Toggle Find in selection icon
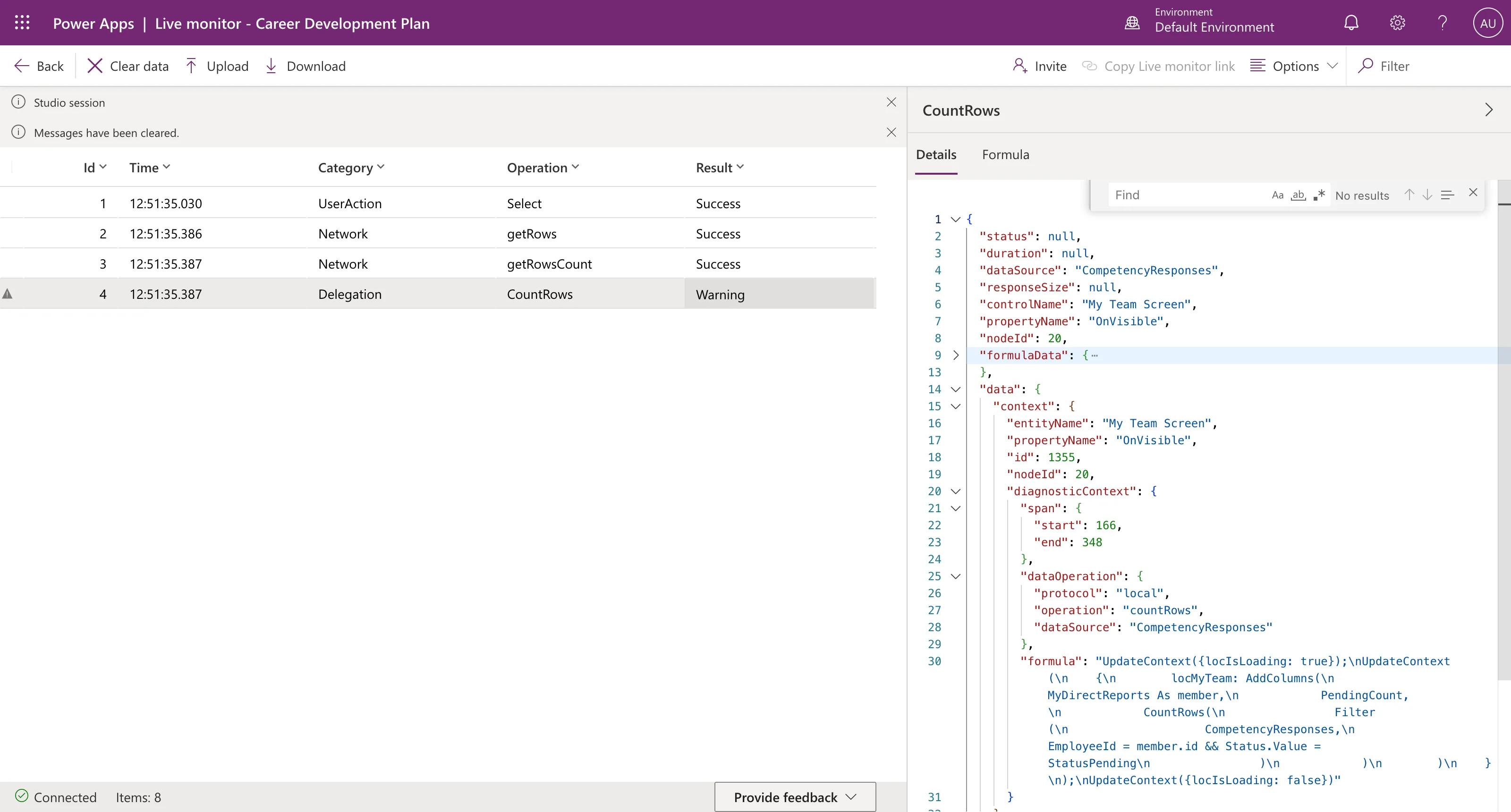The width and height of the screenshot is (1511, 812). [1447, 195]
